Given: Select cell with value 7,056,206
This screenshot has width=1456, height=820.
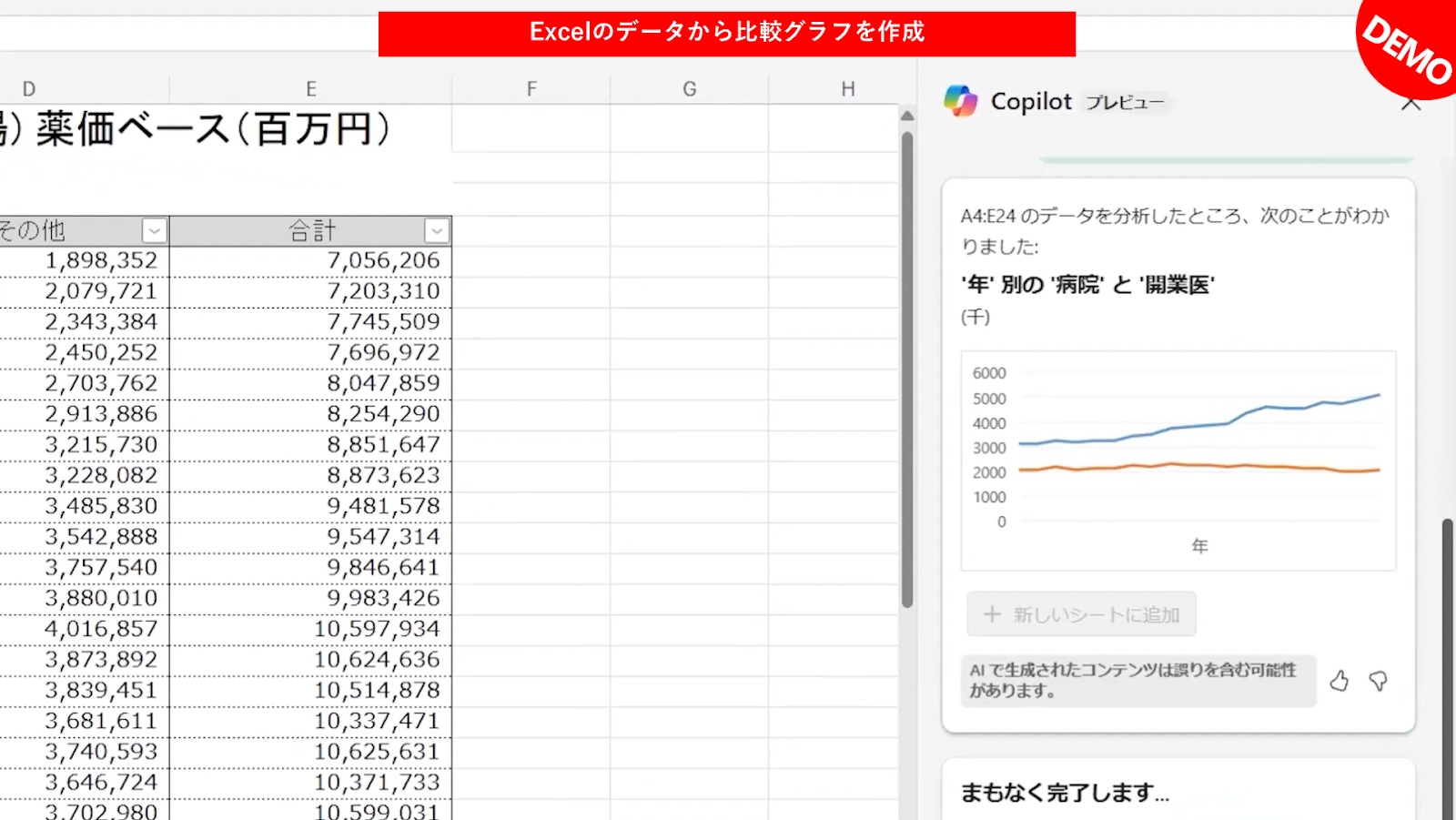Looking at the screenshot, I should [311, 261].
